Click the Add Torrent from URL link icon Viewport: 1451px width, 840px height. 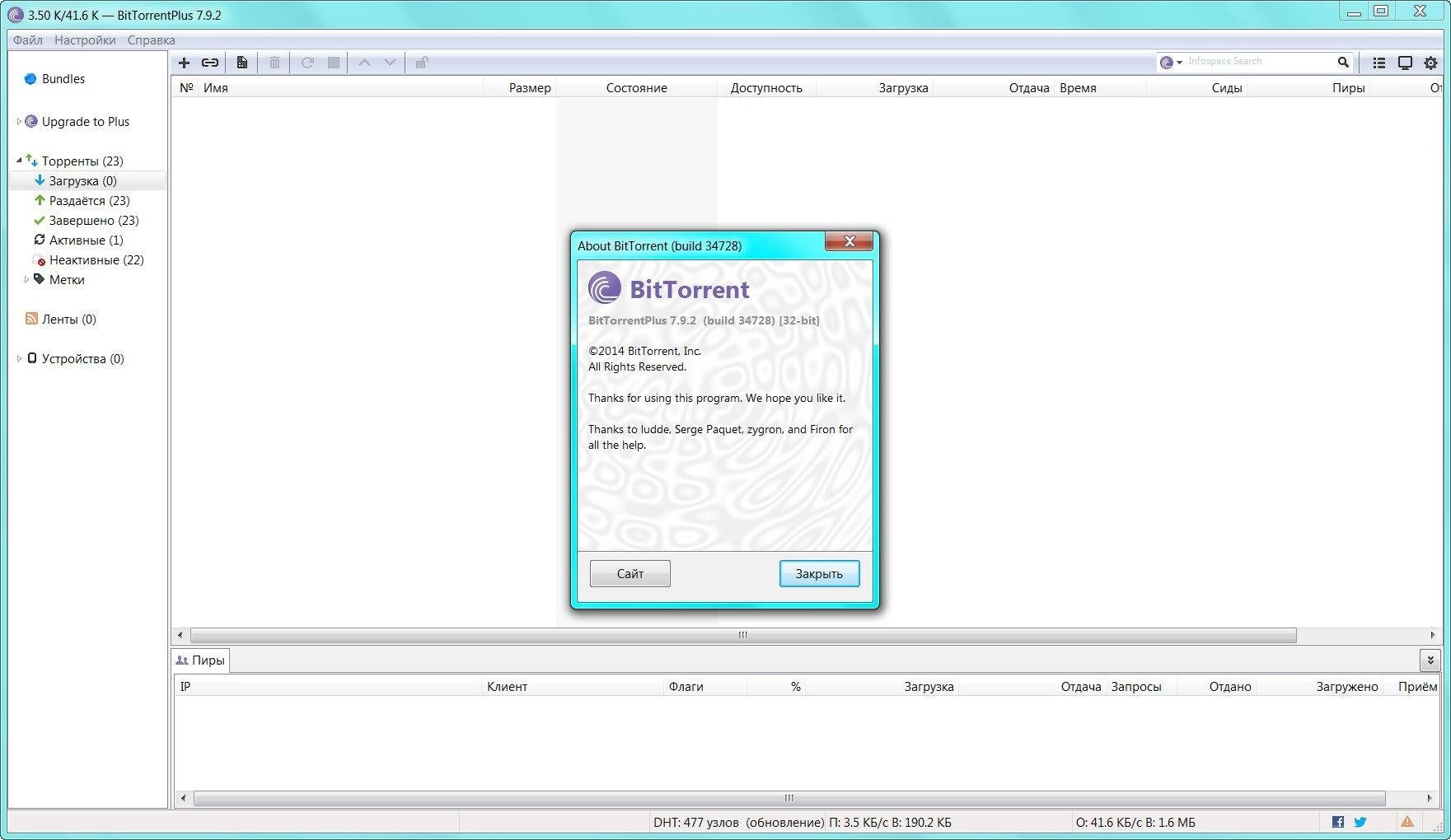pos(210,63)
